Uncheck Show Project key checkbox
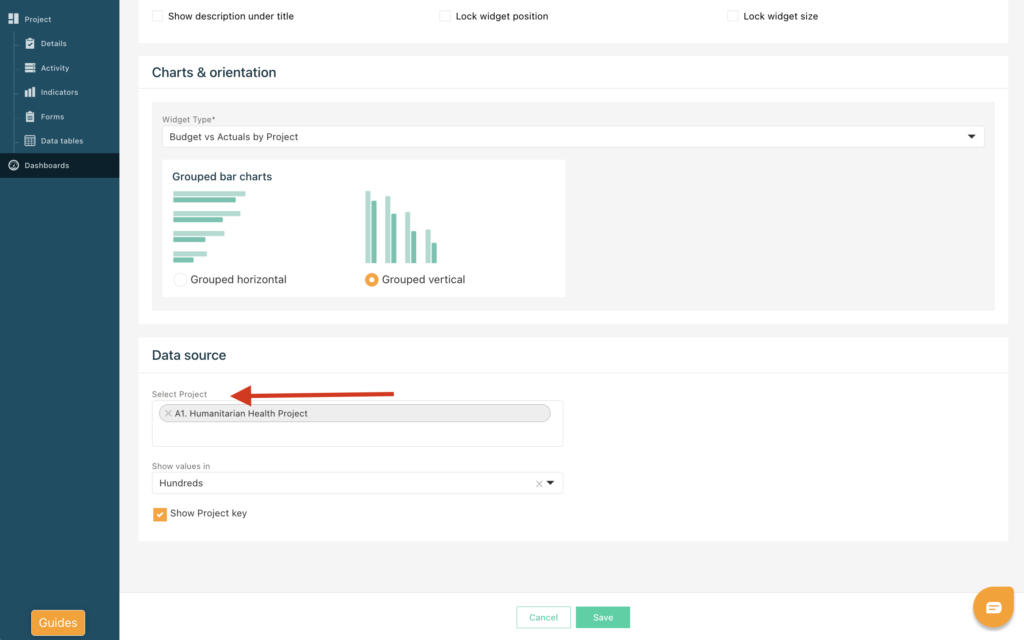Screen dimensions: 1024x640 pos(159,514)
